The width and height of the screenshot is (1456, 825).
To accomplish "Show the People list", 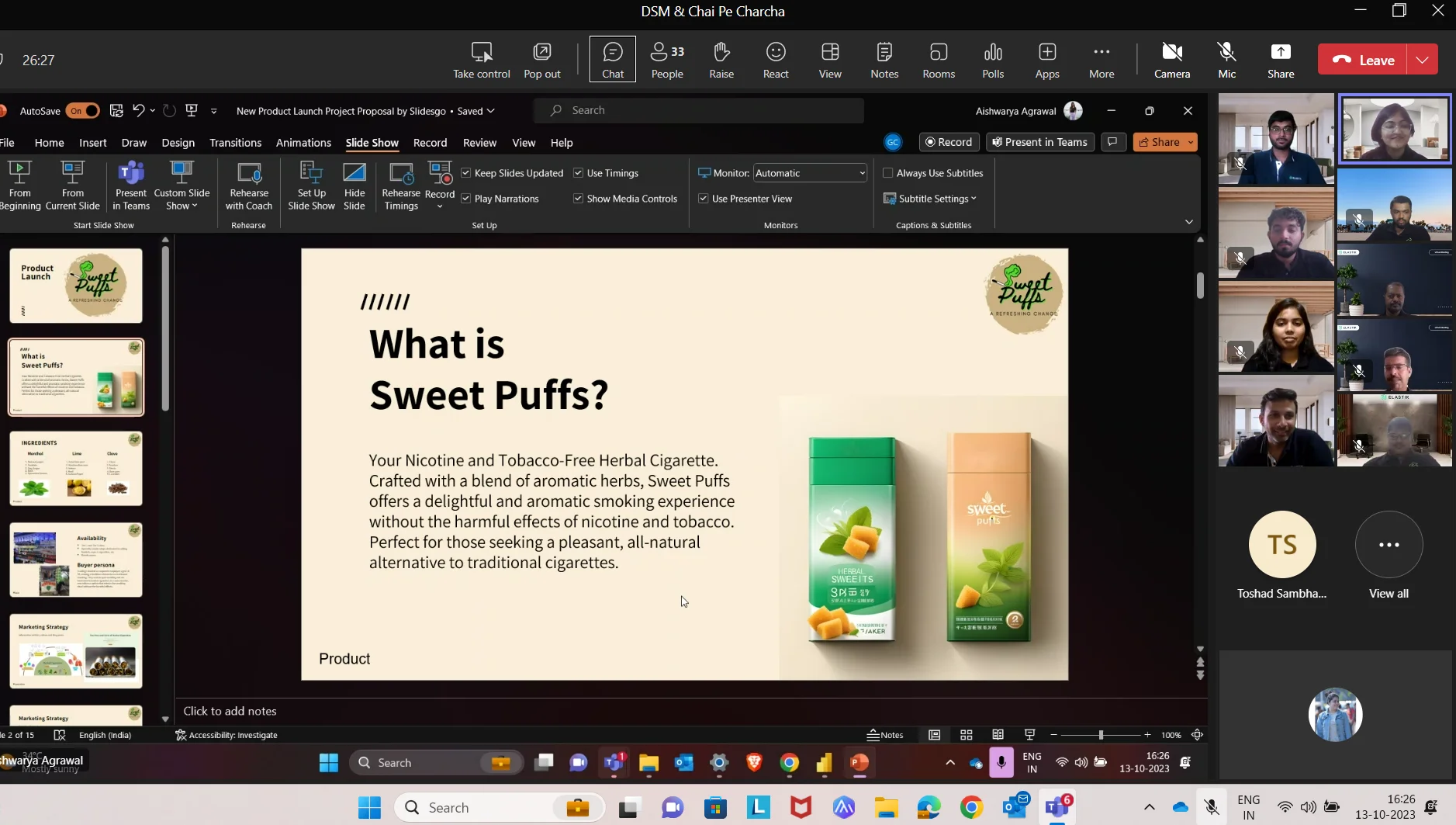I will [x=667, y=60].
